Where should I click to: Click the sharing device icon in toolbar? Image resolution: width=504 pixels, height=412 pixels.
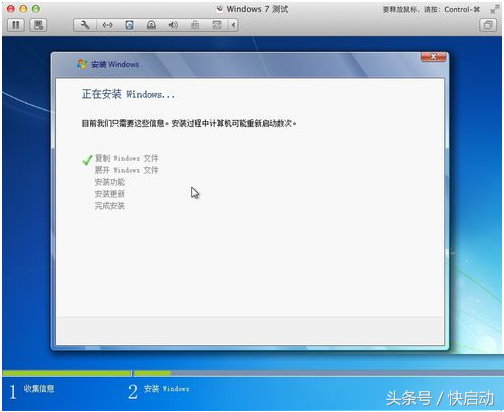(217, 25)
